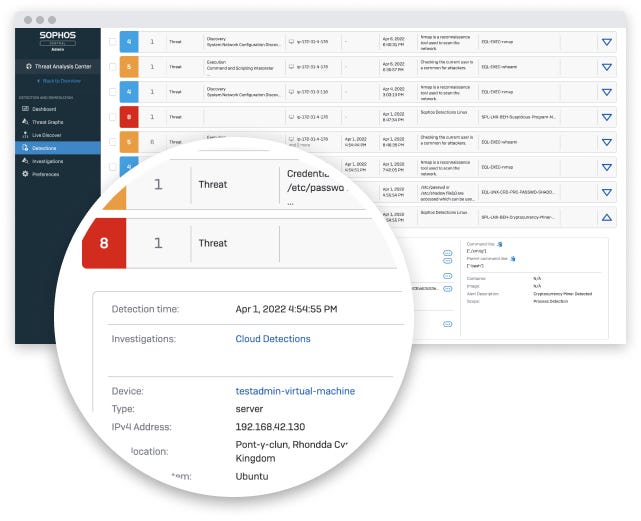Select checkbox for Apr 4 EQL-EXEC-nmap row
Image resolution: width=641 pixels, height=521 pixels.
pos(112,92)
